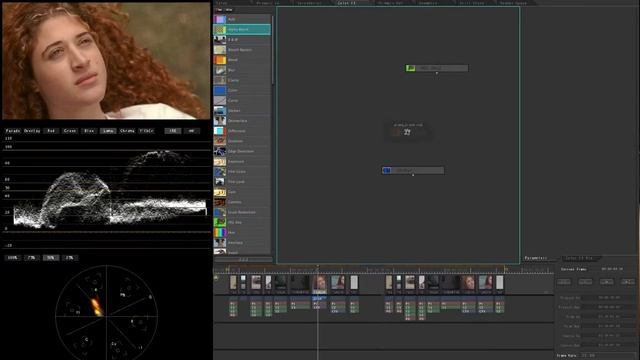Viewport: 640px width, 360px height.
Task: Select the Blend node icon
Action: pos(220,60)
